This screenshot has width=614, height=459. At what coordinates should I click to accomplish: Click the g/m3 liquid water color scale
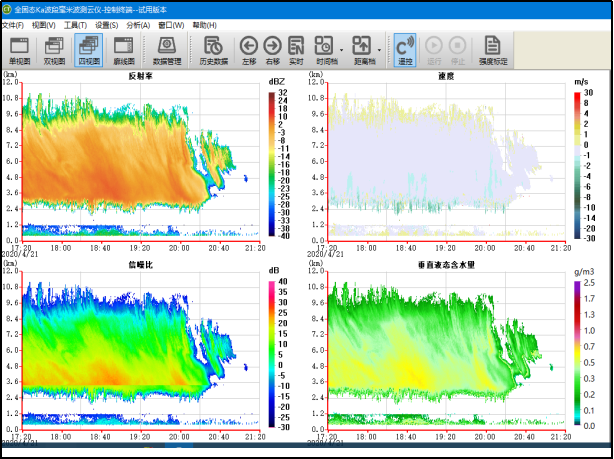577,354
